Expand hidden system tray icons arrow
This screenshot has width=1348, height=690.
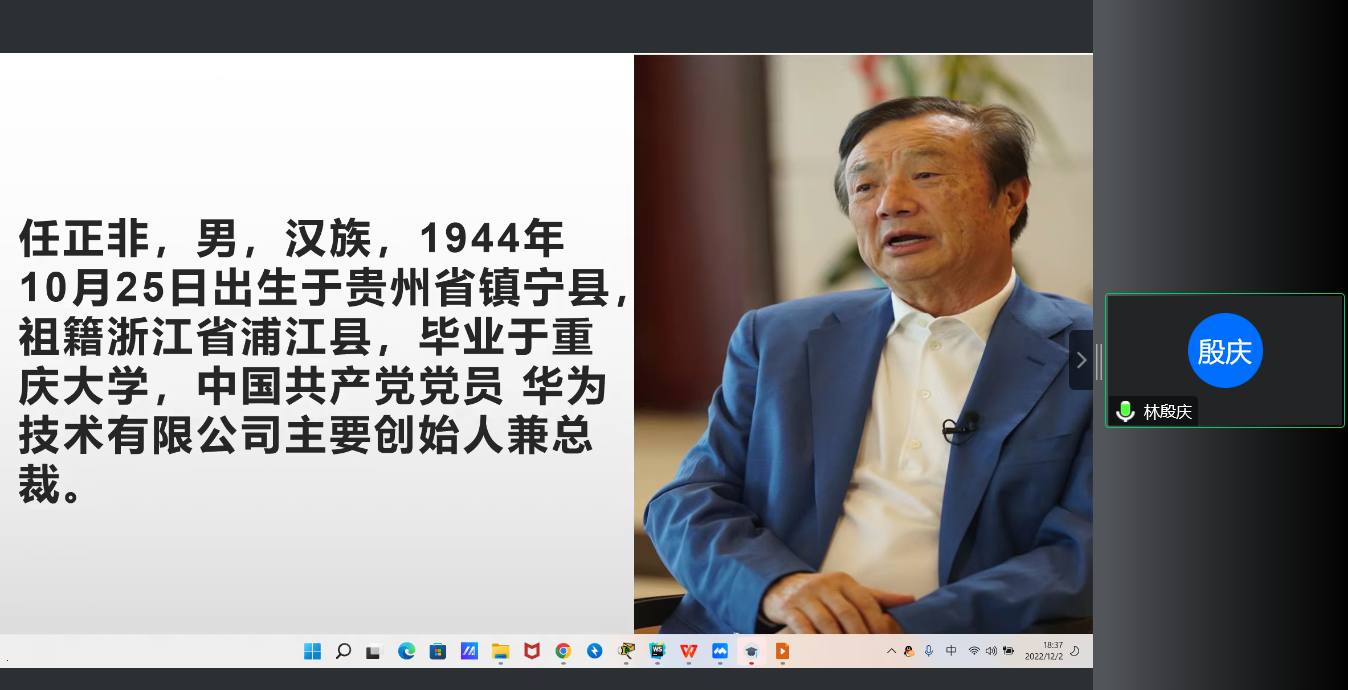click(x=891, y=651)
